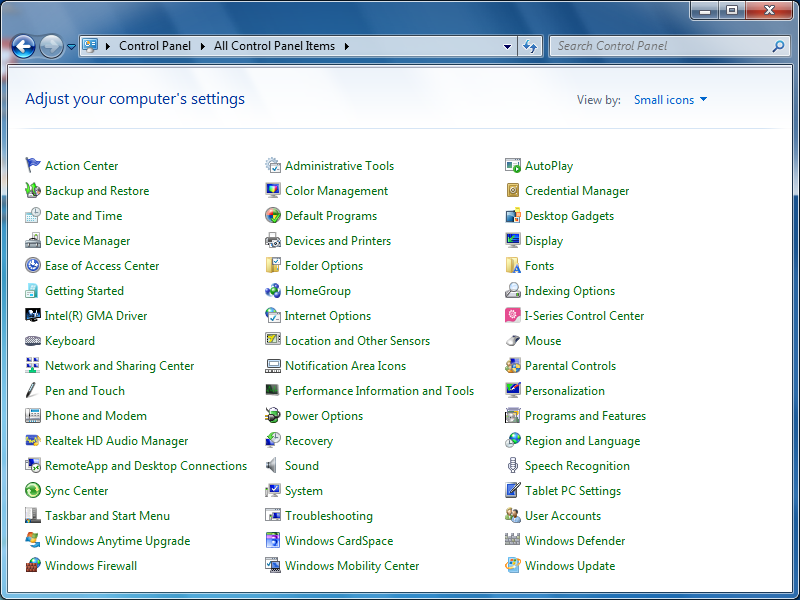Click the Credential Manager safe icon

[x=513, y=190]
